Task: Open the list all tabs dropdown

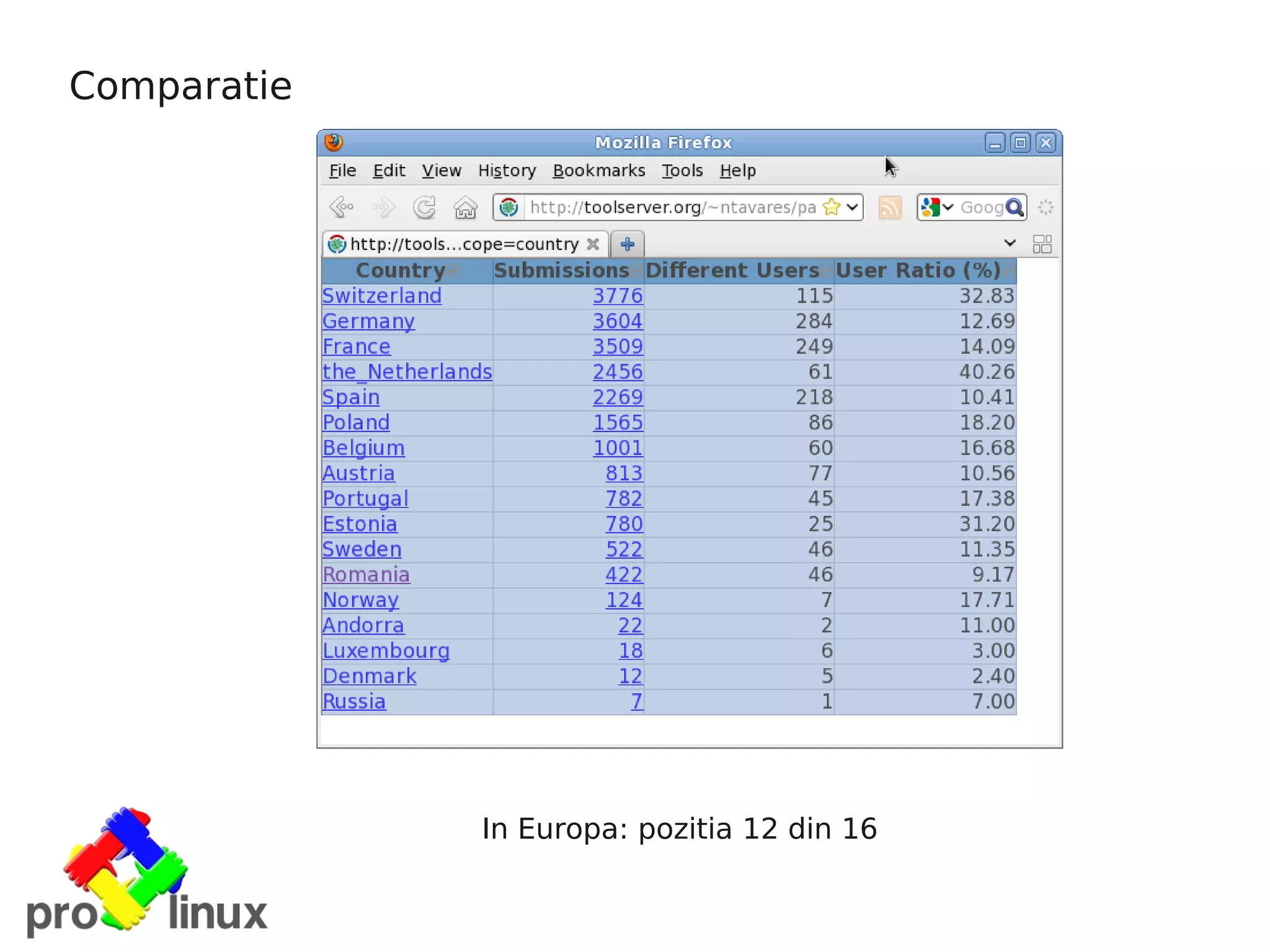Action: [1010, 243]
